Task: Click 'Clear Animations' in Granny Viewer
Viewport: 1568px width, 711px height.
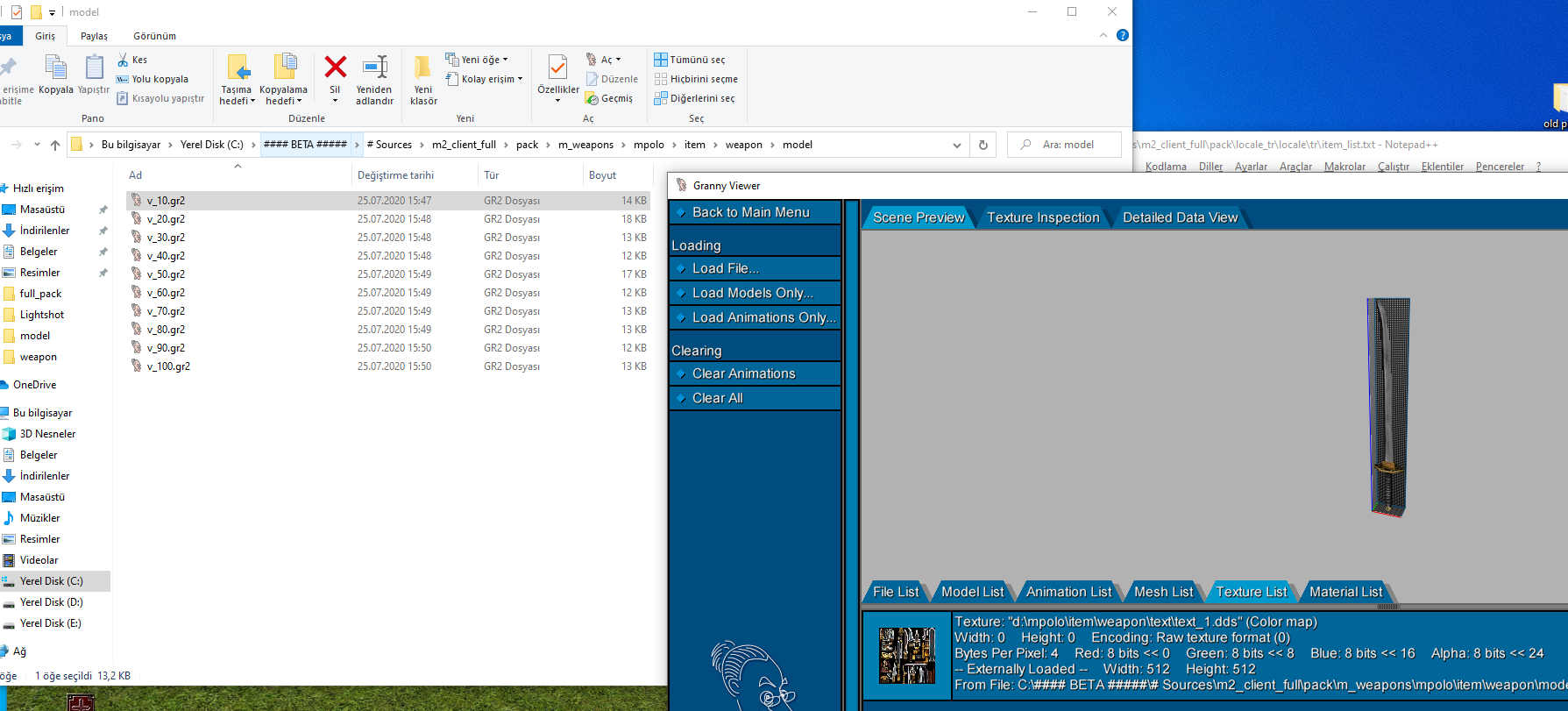Action: [755, 373]
